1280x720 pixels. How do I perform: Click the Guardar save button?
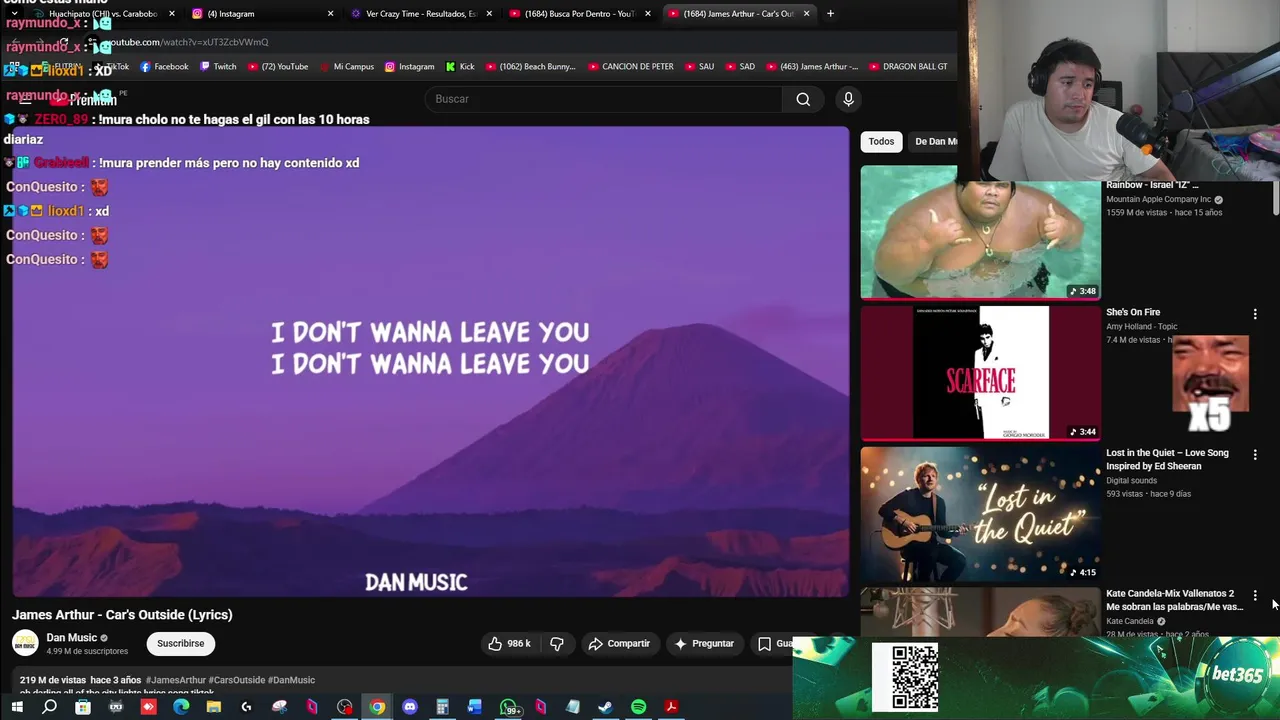775,644
